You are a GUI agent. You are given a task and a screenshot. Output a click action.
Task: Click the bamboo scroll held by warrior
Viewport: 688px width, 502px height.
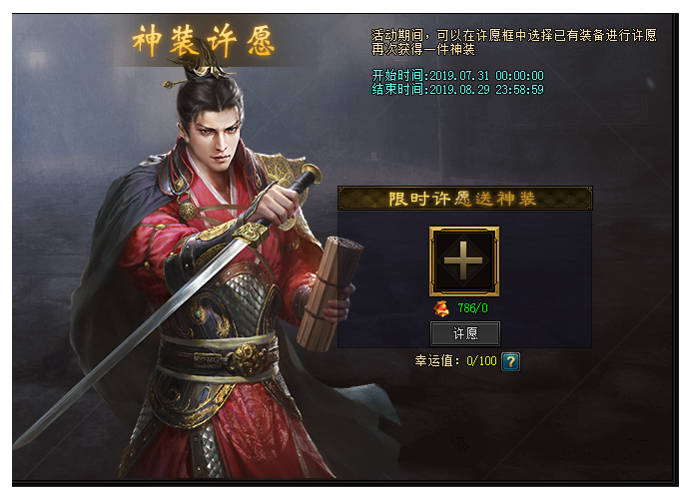point(328,293)
